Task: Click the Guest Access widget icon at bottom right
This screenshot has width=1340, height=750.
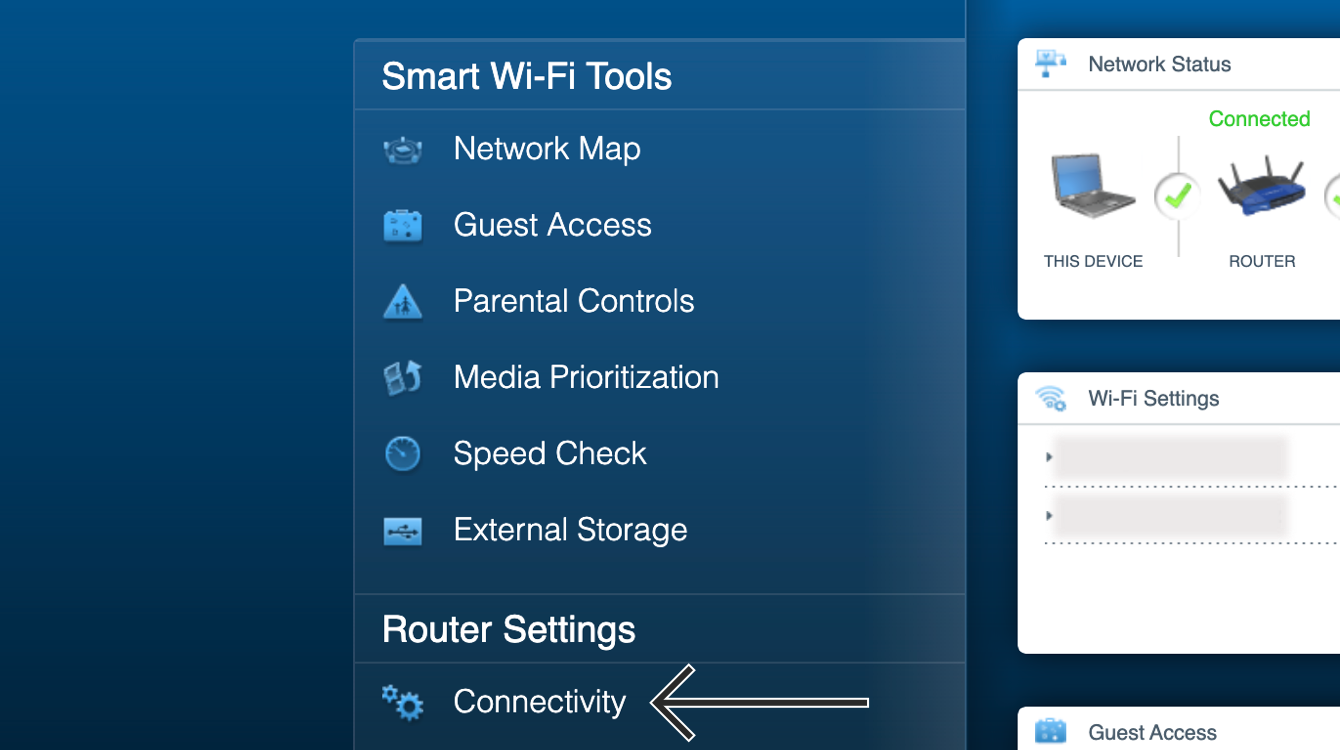Action: pyautogui.click(x=1051, y=732)
